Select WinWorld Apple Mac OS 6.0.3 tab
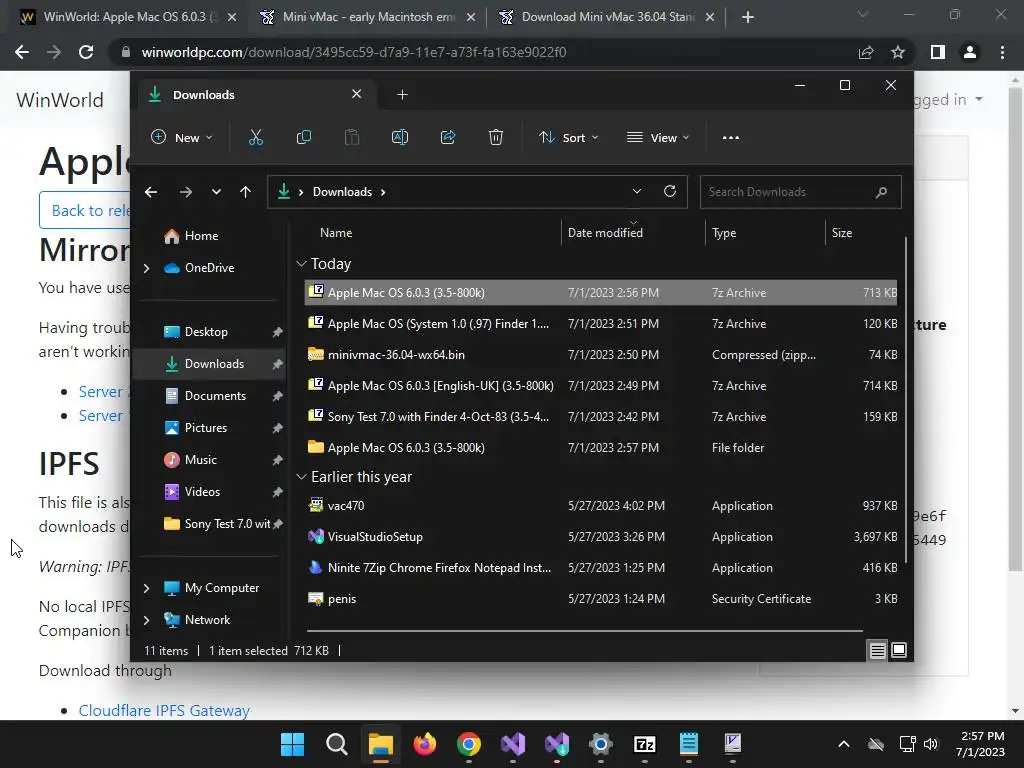 [x=127, y=18]
